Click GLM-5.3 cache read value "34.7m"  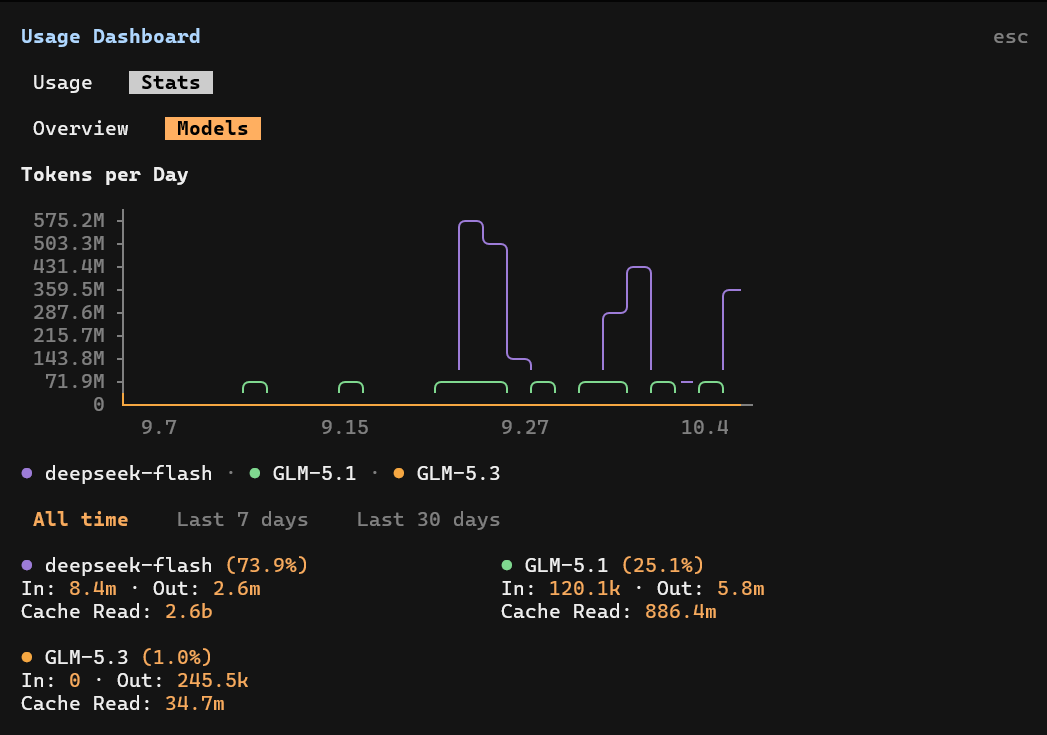195,704
